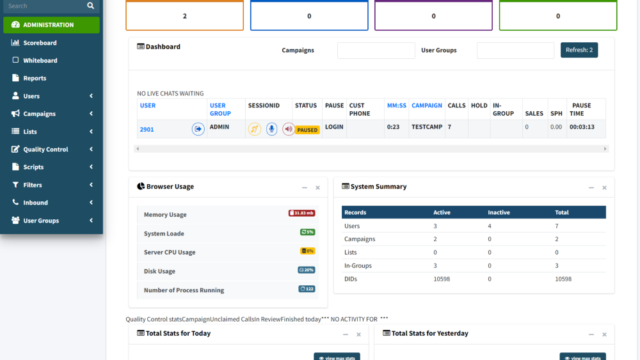640x360 pixels.
Task: Open user 2901 link
Action: pos(147,129)
